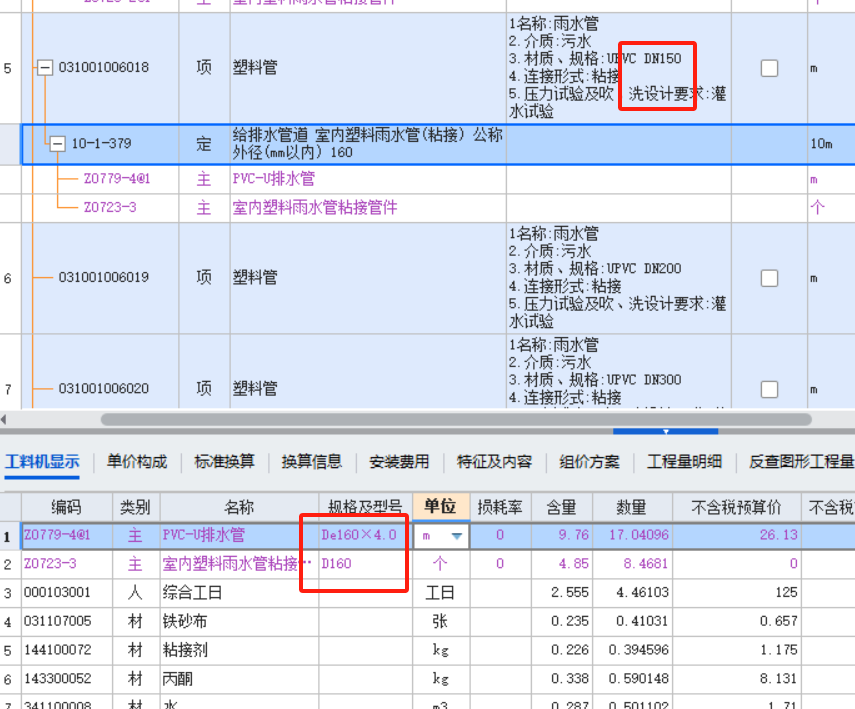
Task: Check the checkbox on row 5 塑料管 item
Action: coord(769,67)
